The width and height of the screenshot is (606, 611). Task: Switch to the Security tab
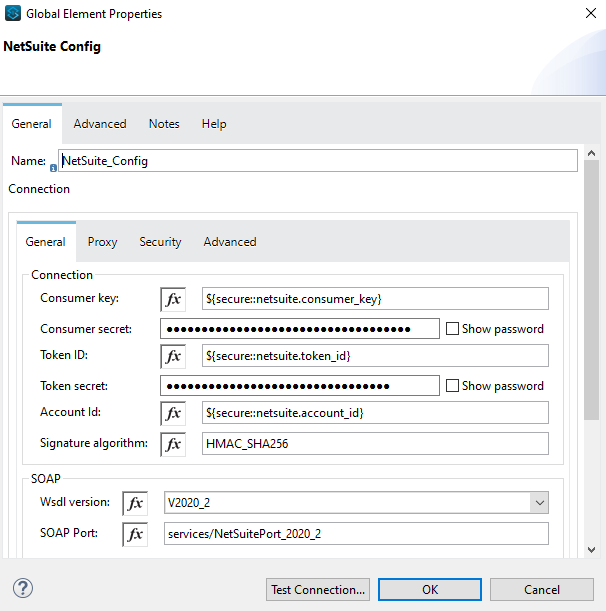pos(160,242)
